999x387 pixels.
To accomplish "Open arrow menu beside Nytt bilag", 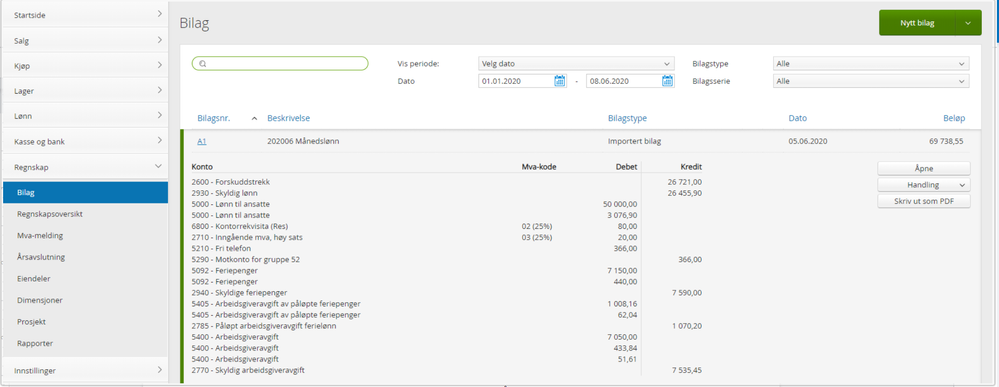I will (968, 23).
